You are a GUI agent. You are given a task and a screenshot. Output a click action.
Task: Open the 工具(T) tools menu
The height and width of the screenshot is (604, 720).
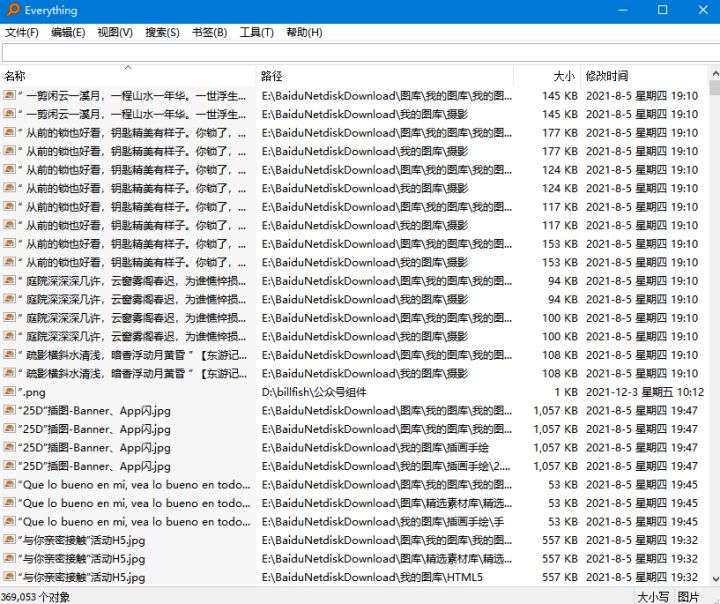pyautogui.click(x=256, y=32)
